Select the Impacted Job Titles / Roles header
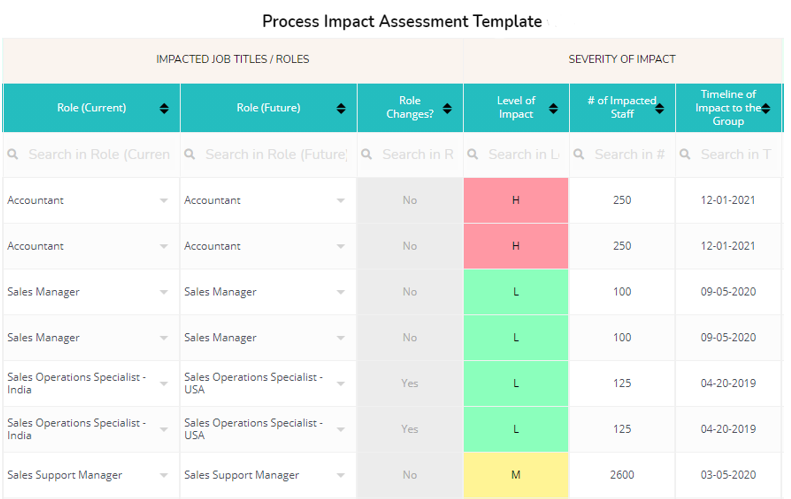The height and width of the screenshot is (499, 791). pos(232,59)
